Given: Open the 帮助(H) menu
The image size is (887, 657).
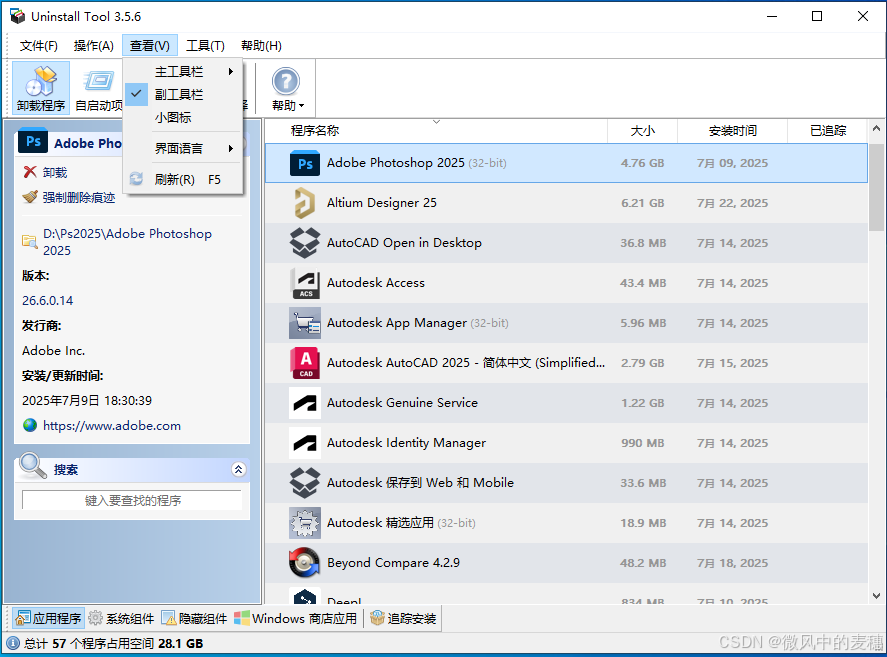Looking at the screenshot, I should coord(261,46).
